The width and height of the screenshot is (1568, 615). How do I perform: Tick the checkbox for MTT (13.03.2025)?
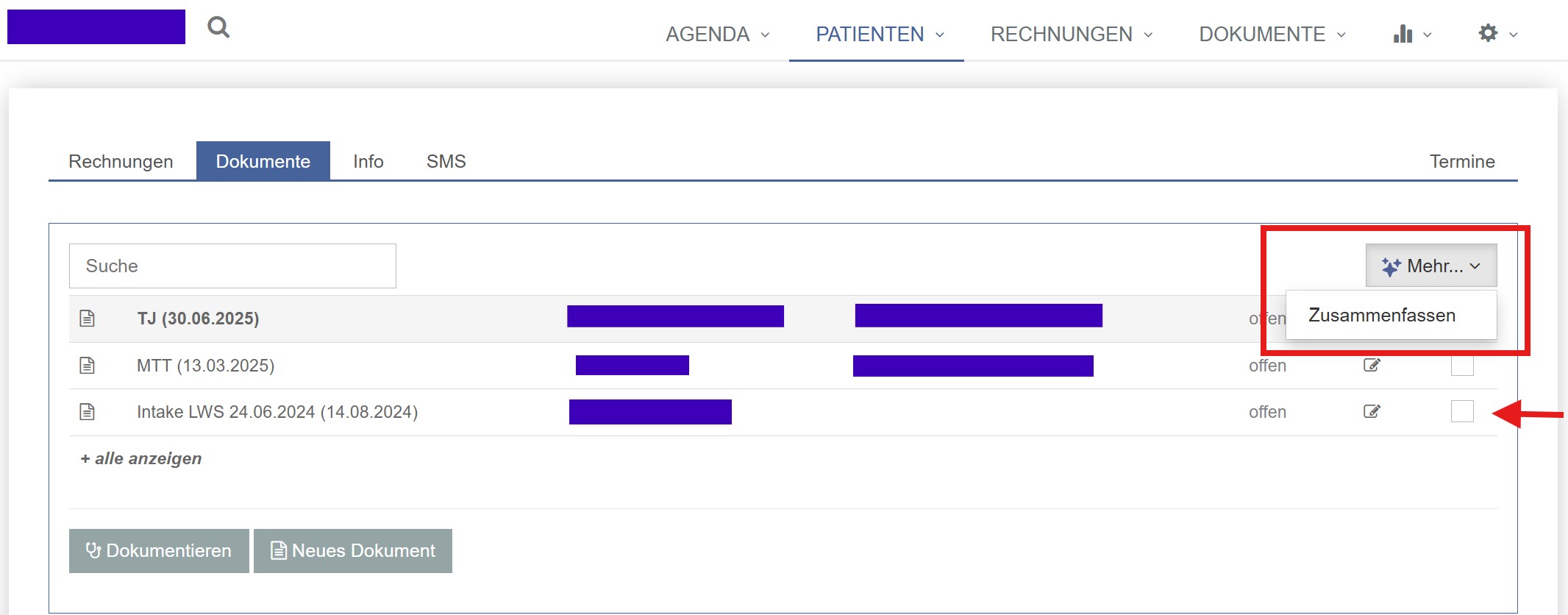pyautogui.click(x=1462, y=366)
